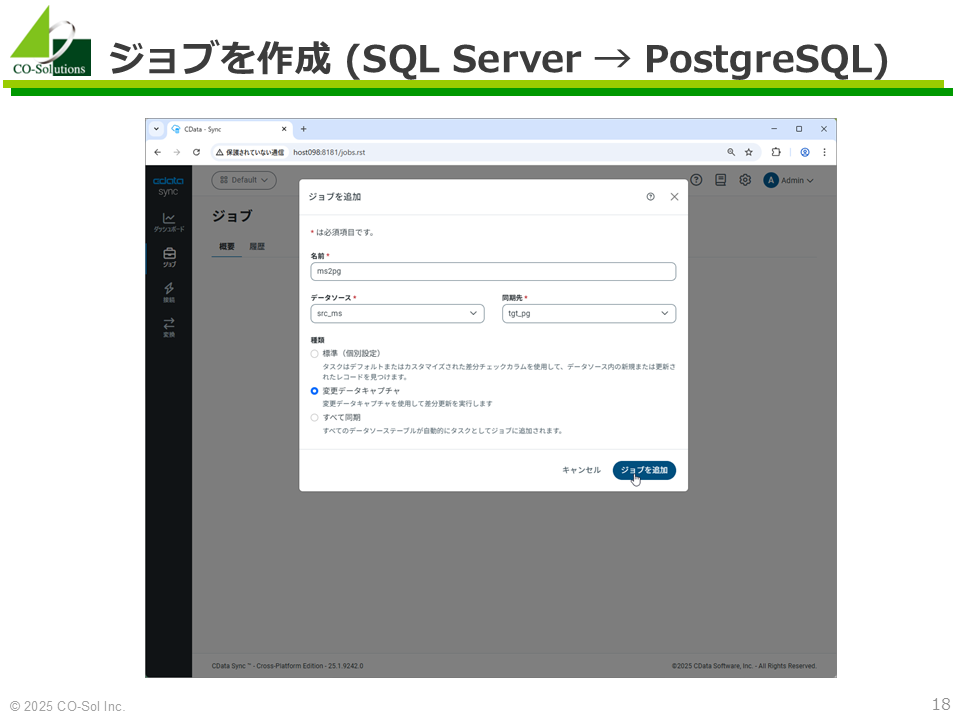
Task: Select the CData - Sync browser tab
Action: coord(229,129)
